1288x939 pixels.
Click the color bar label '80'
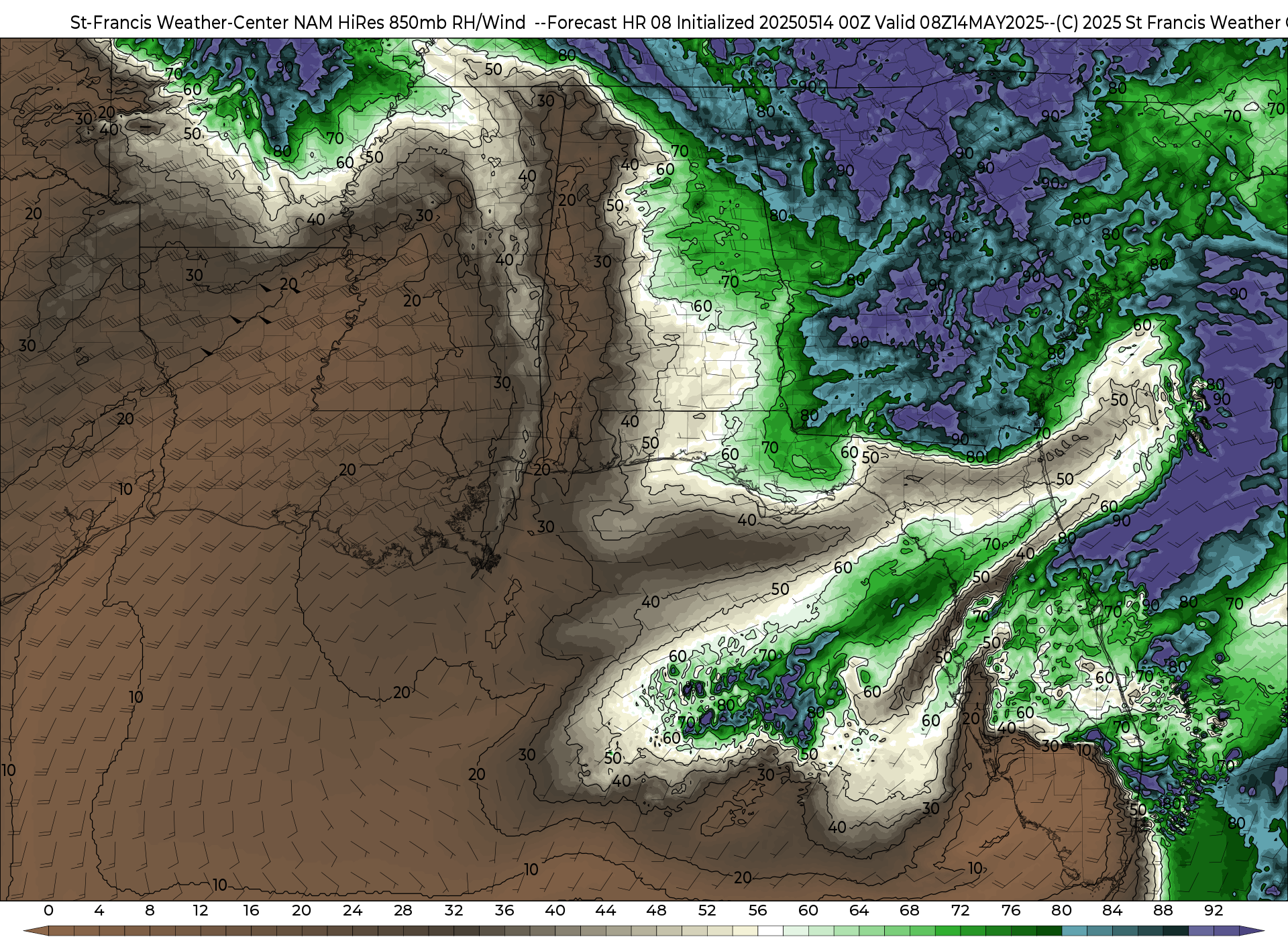[1062, 911]
